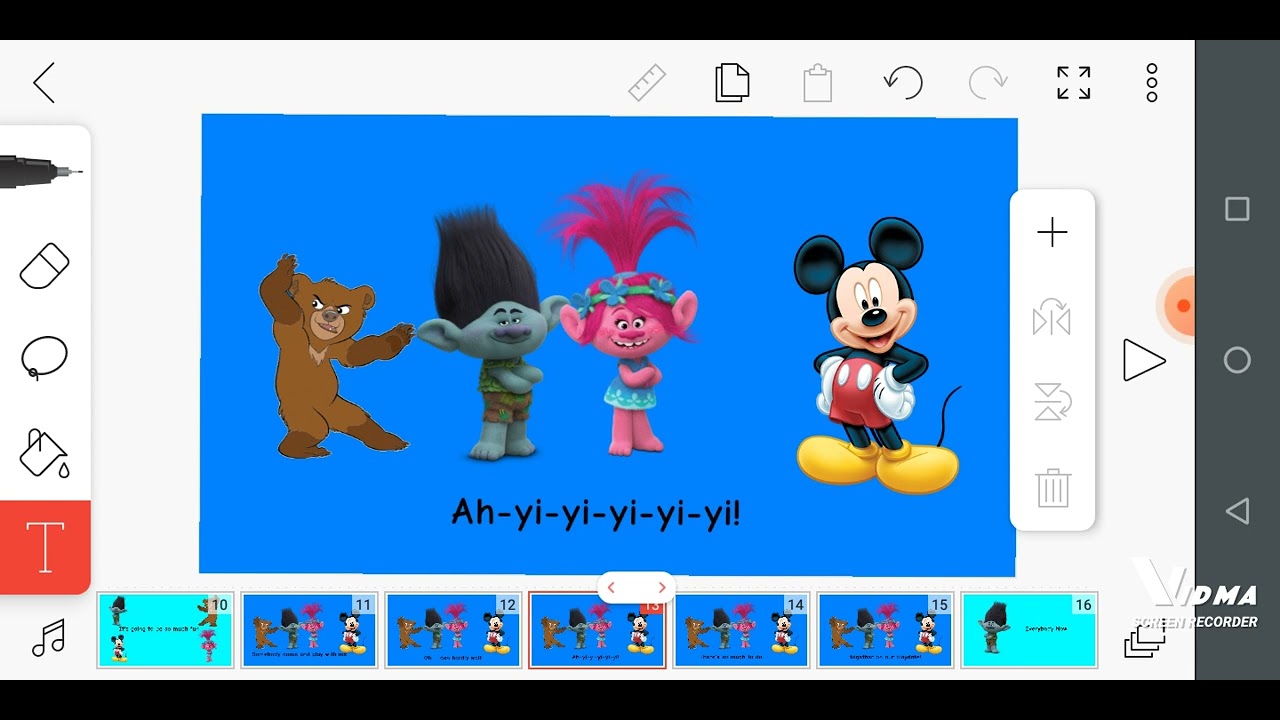Toggle the ruler tool
1280x720 pixels.
click(647, 83)
